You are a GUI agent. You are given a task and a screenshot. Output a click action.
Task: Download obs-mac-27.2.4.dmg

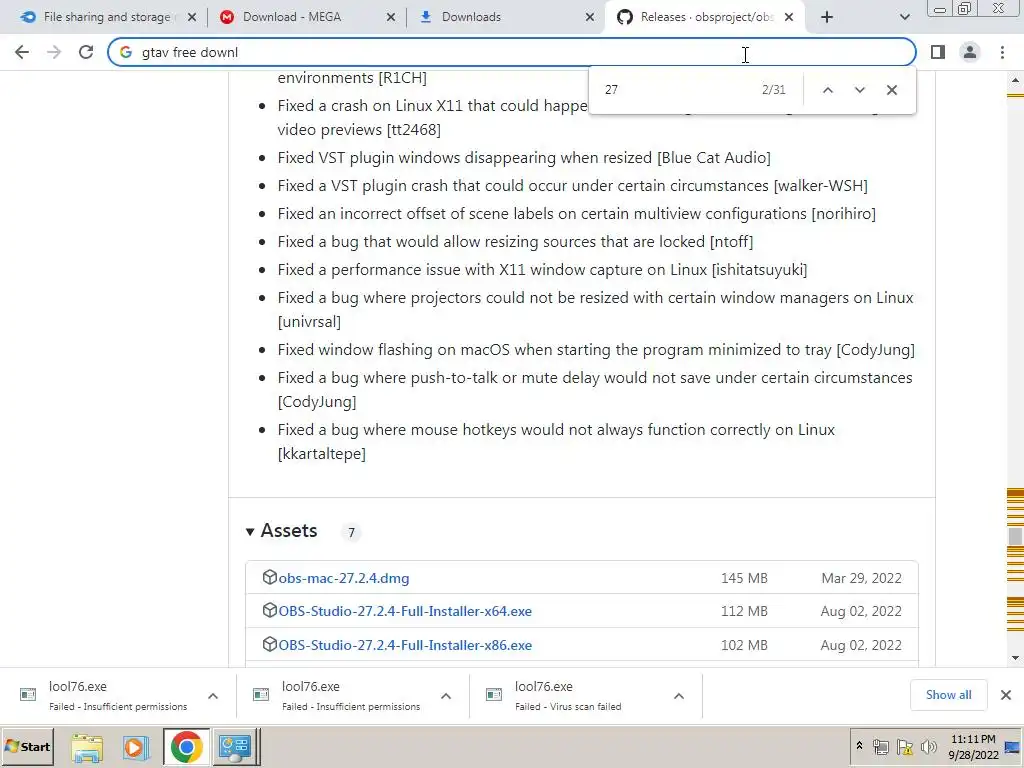click(344, 579)
